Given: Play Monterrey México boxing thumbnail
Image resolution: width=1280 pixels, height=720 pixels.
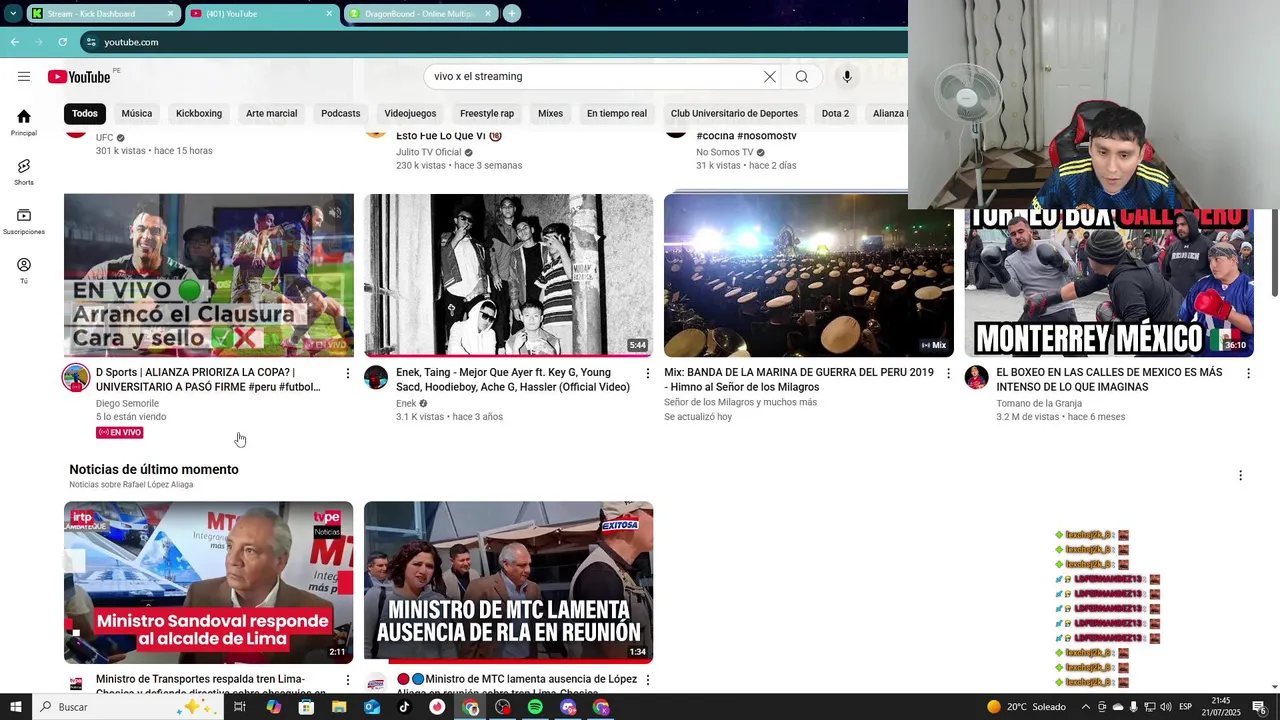Looking at the screenshot, I should 1109,282.
